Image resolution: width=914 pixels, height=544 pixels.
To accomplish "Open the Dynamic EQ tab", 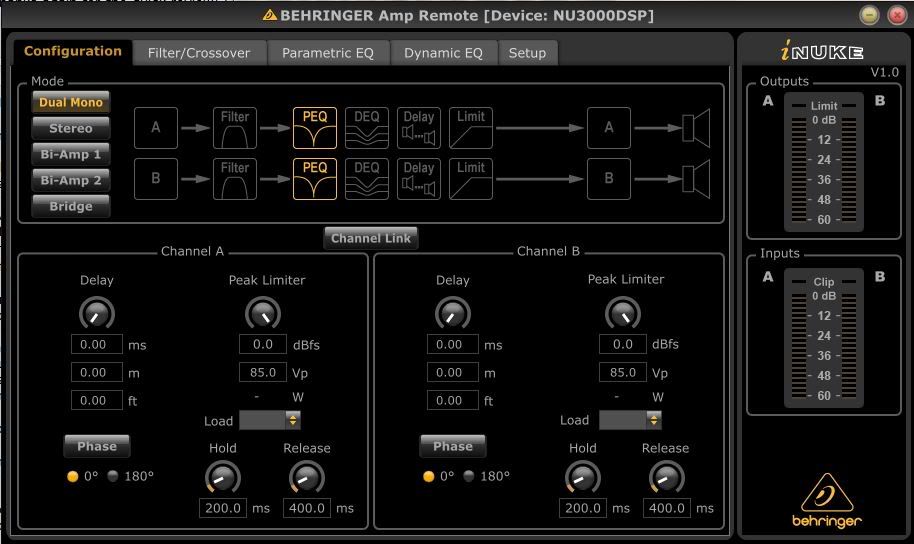I will tap(443, 53).
